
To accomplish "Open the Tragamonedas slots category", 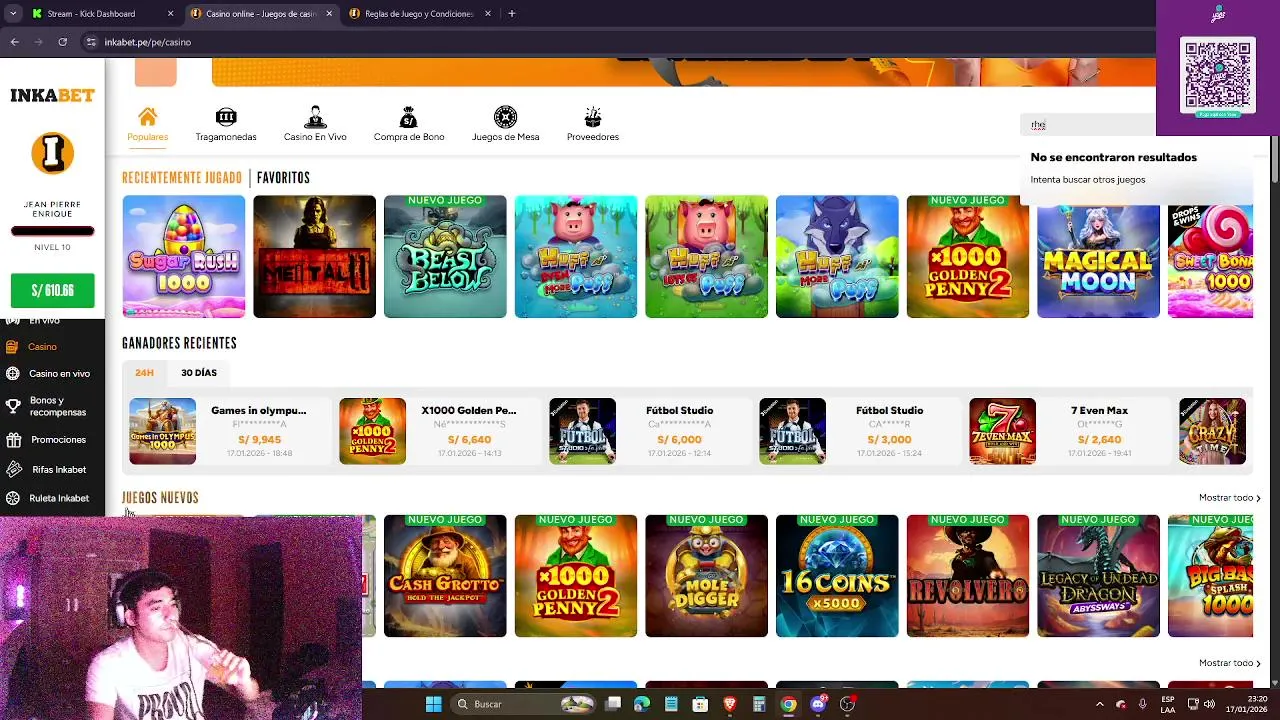I will coord(226,124).
